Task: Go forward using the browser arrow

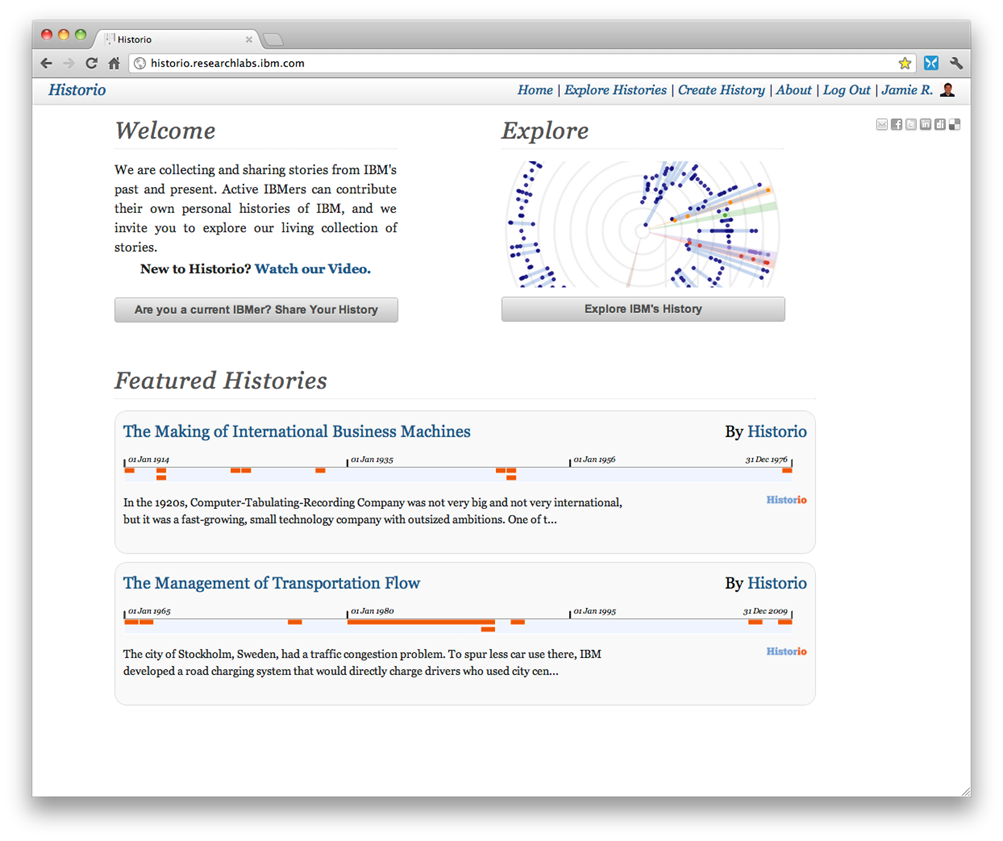Action: tap(69, 63)
